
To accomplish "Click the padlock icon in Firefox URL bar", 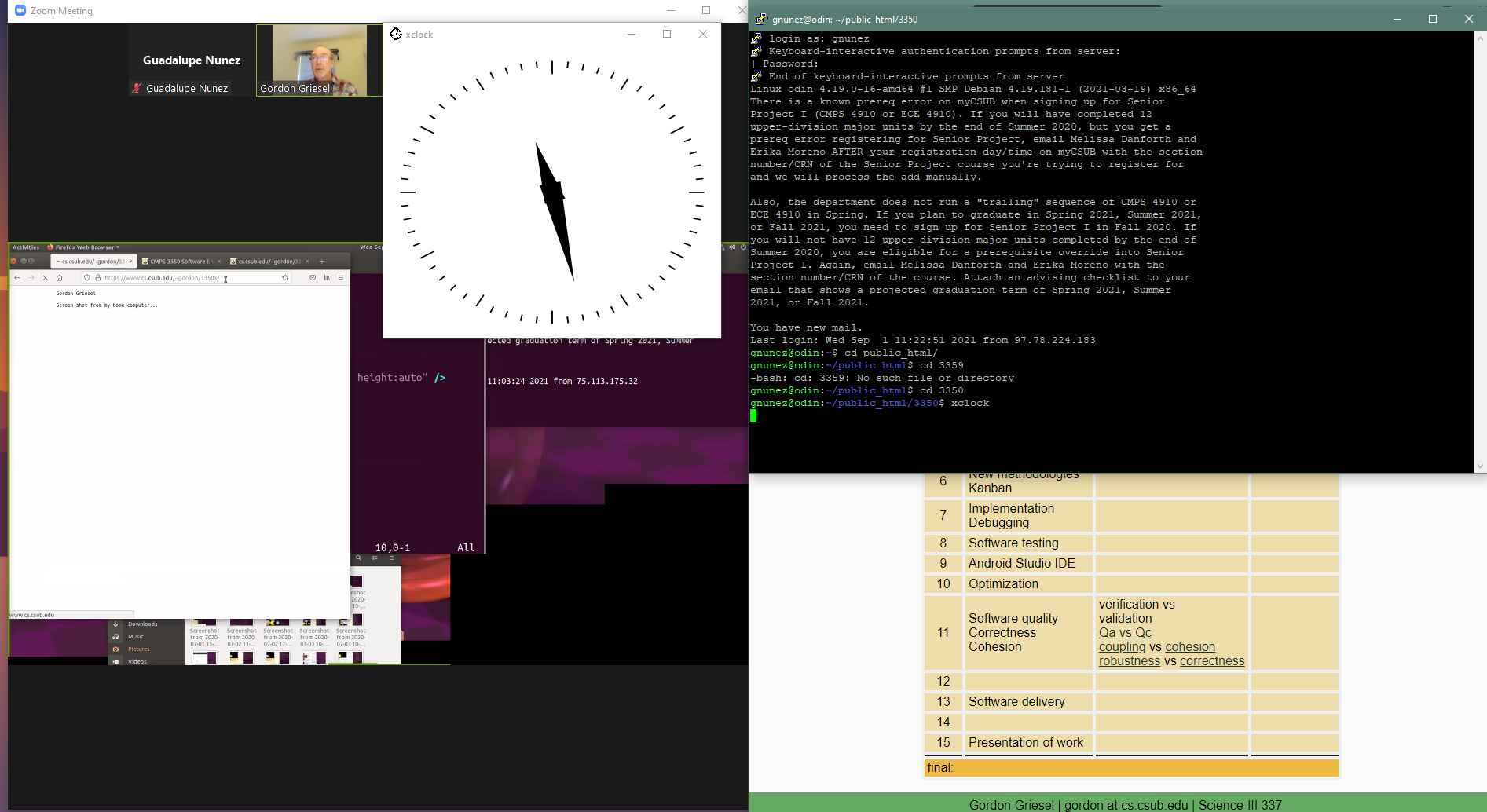I will pos(98,277).
